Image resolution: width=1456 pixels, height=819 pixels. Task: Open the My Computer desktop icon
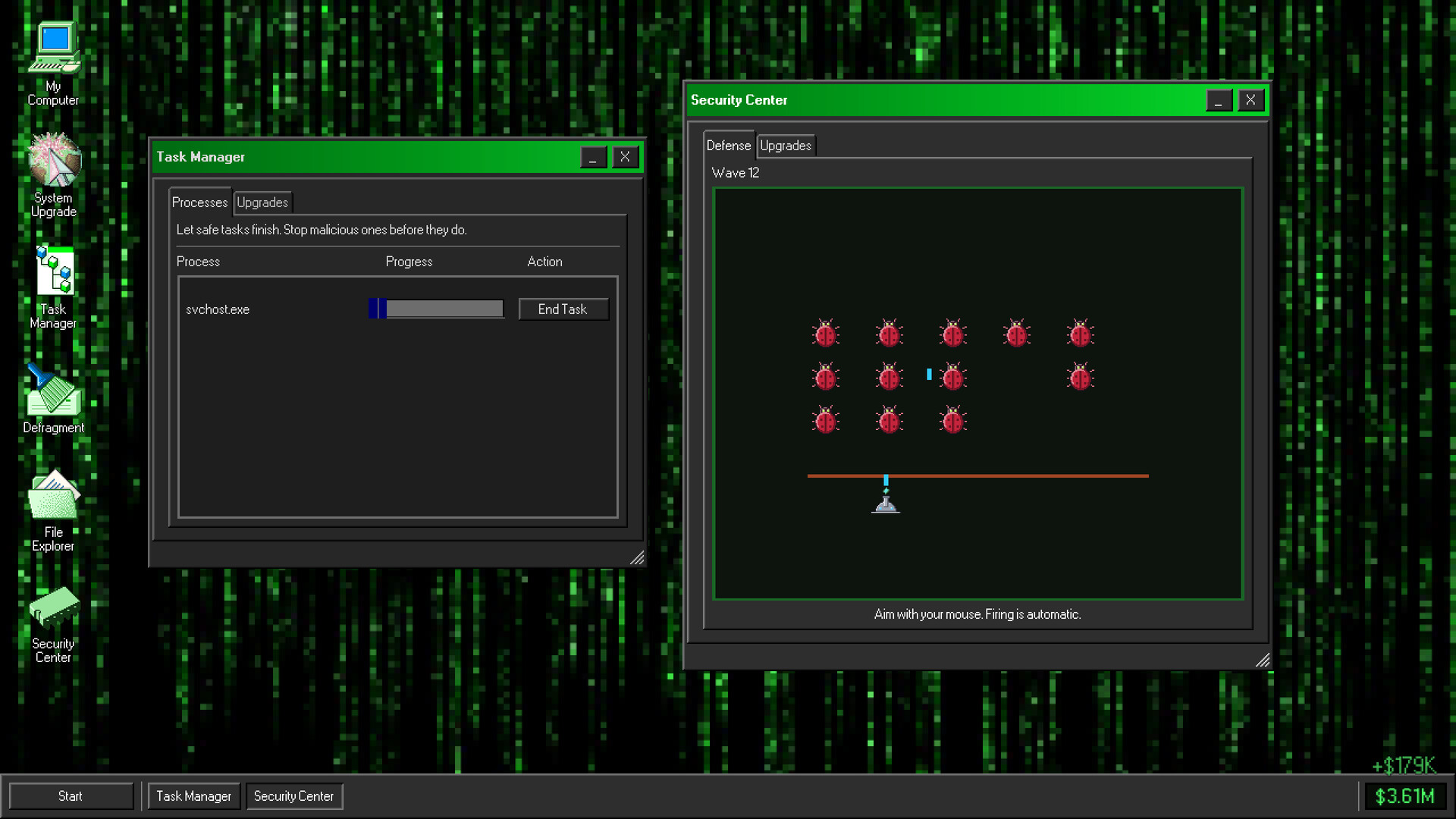[53, 64]
